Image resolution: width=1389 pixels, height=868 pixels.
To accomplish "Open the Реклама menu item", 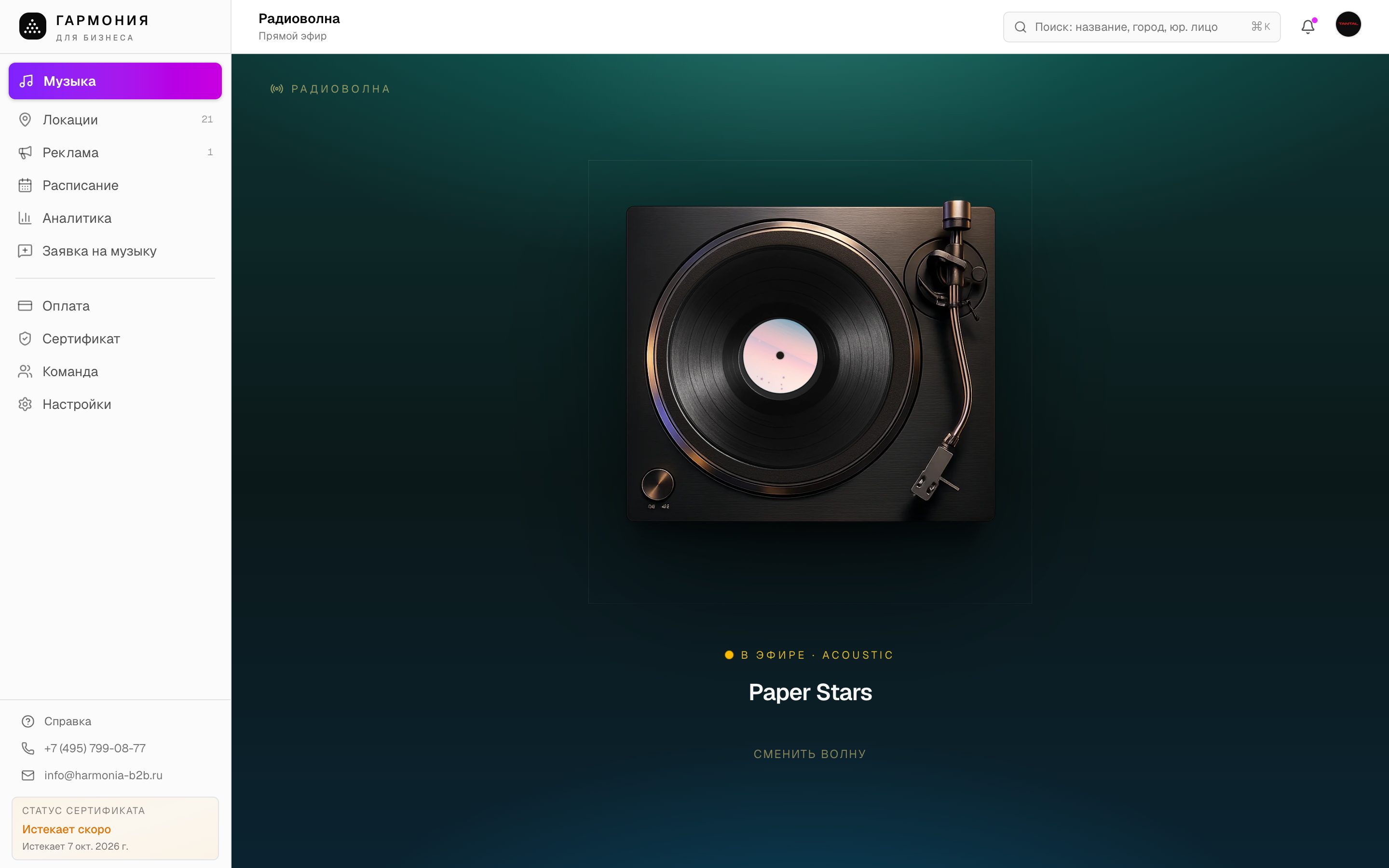I will coord(115,152).
